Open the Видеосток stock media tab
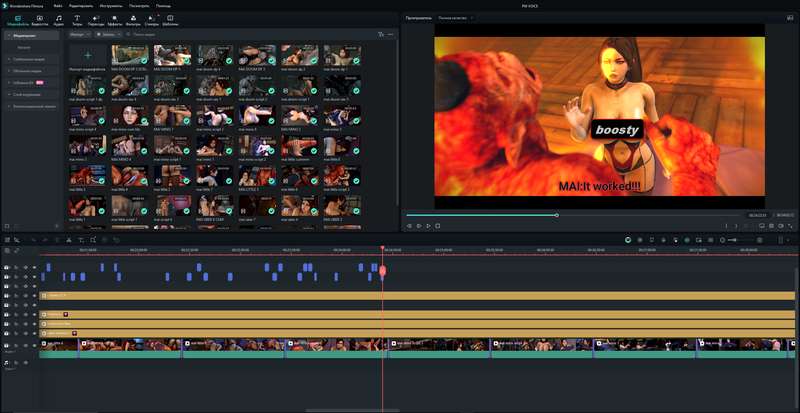Screen dimensions: 800x413 [x=40, y=20]
